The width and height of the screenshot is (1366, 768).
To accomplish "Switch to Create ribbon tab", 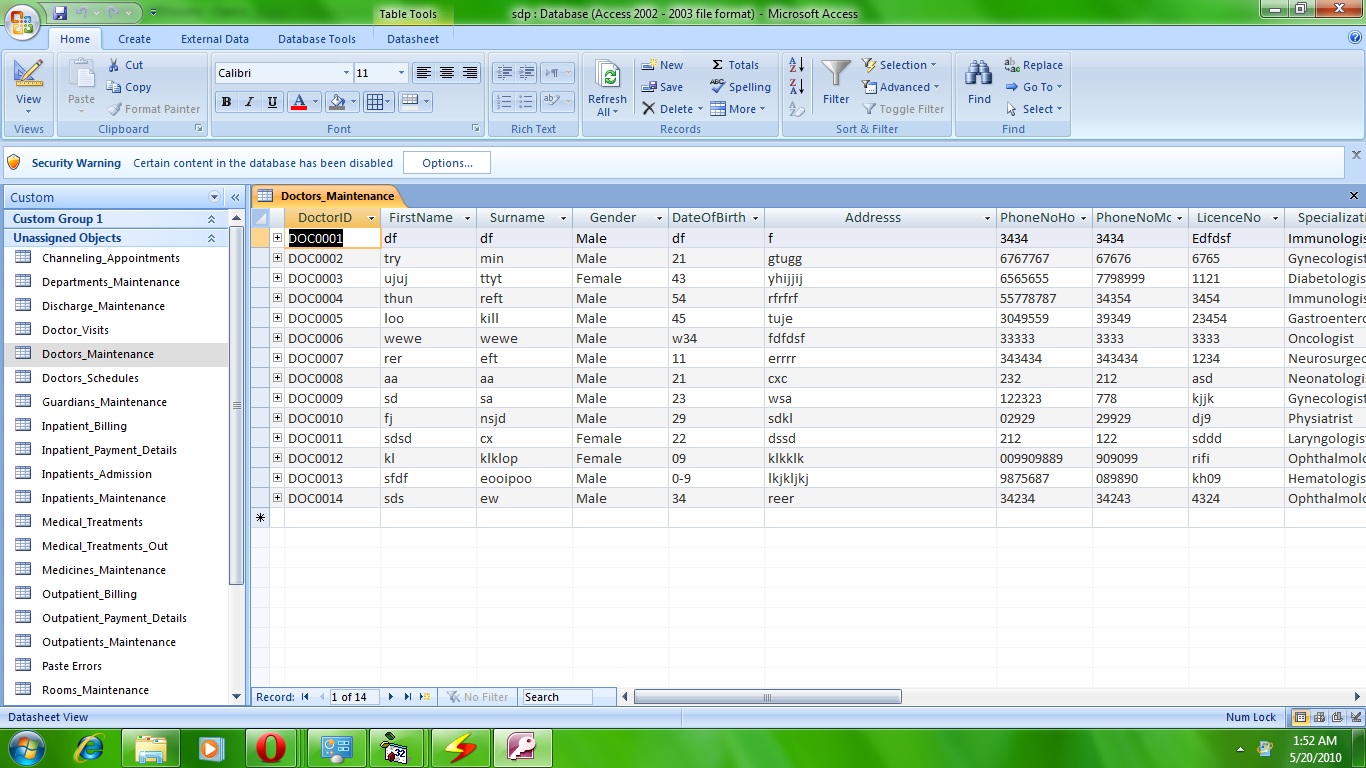I will coord(134,39).
